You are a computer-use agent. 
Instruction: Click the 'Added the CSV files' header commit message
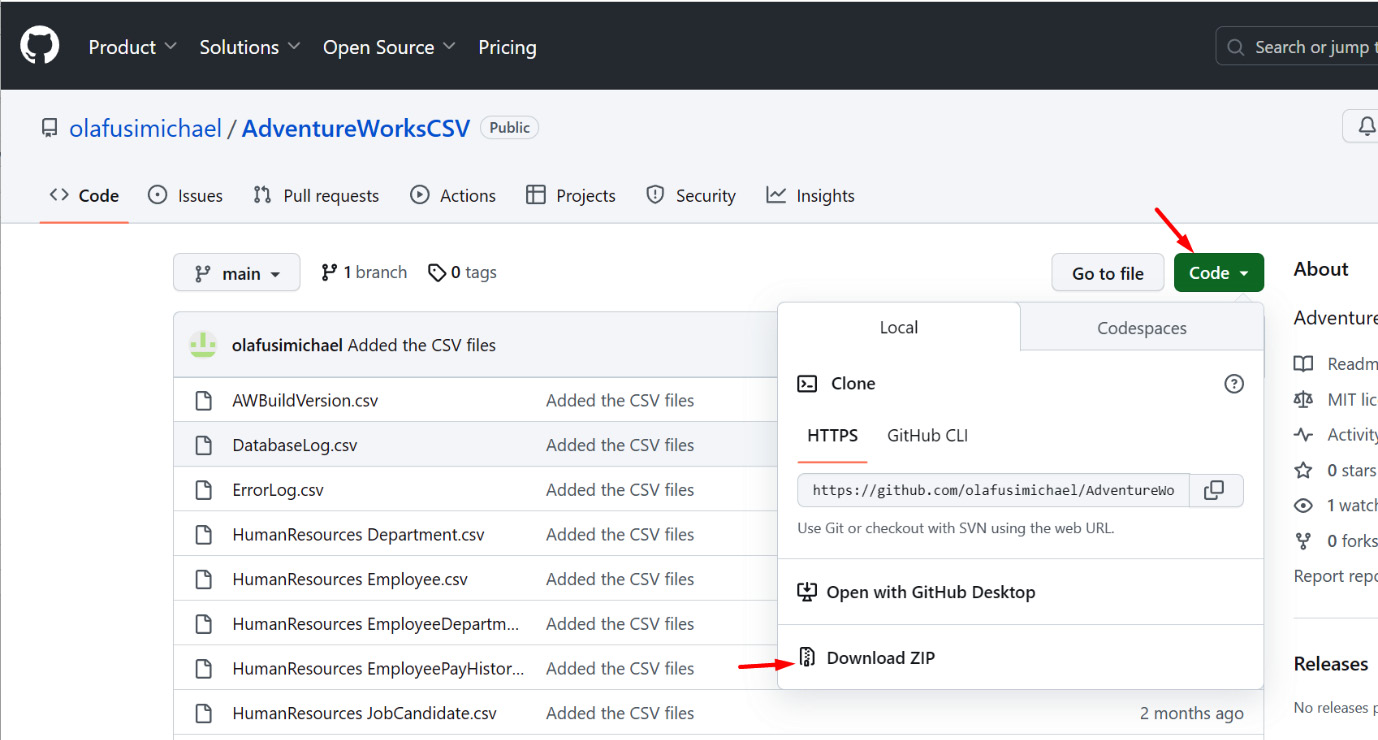[421, 345]
